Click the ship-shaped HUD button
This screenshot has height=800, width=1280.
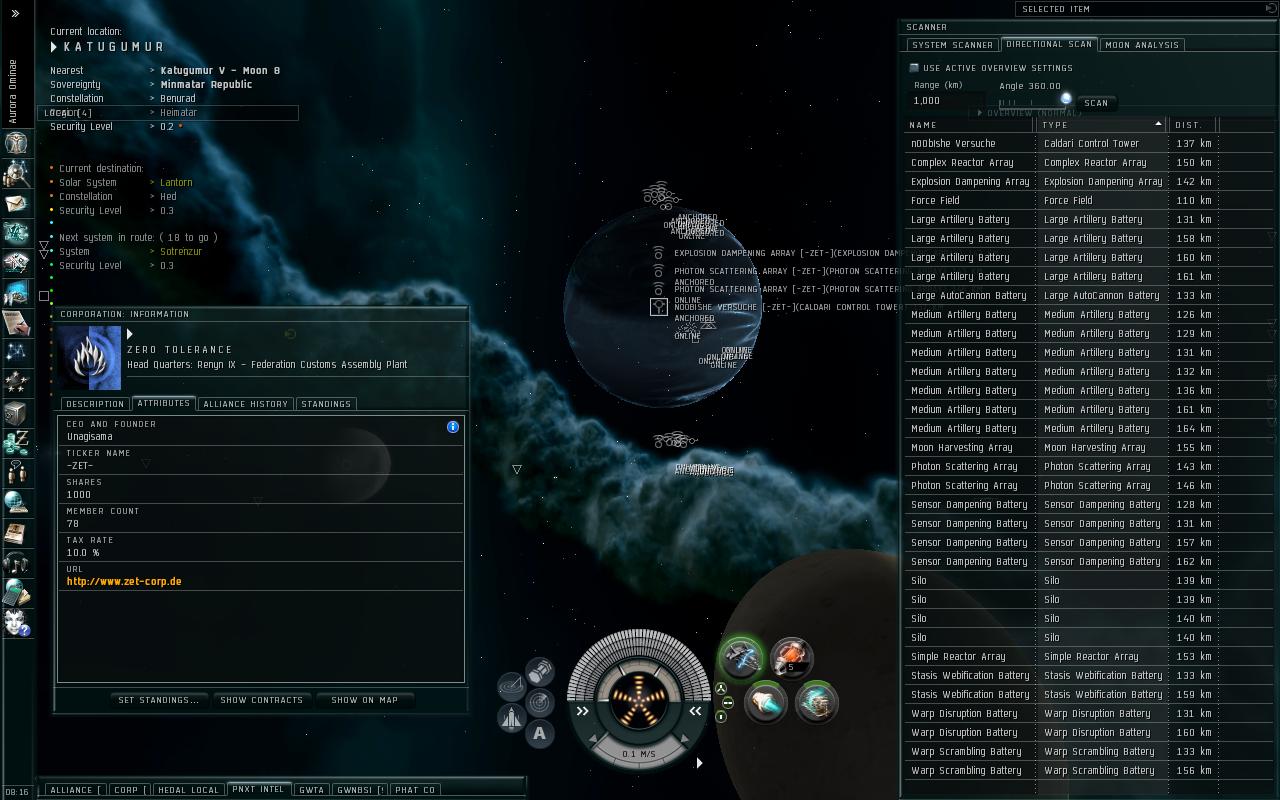(511, 718)
